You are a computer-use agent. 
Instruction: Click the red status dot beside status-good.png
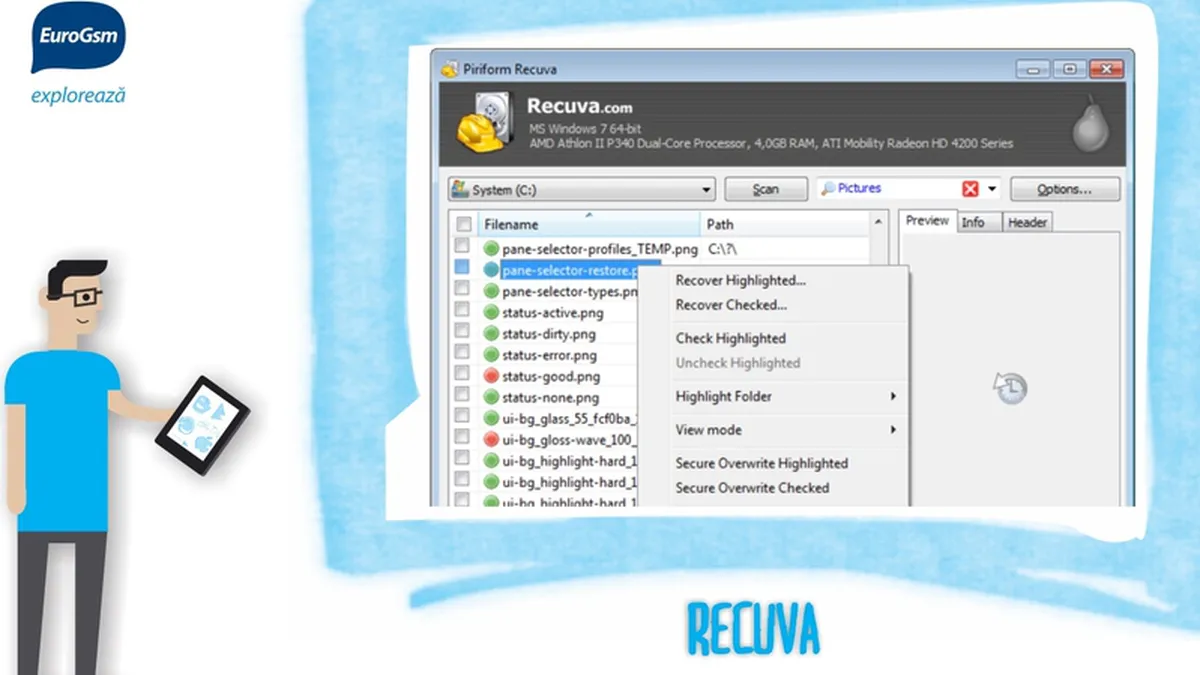(491, 376)
